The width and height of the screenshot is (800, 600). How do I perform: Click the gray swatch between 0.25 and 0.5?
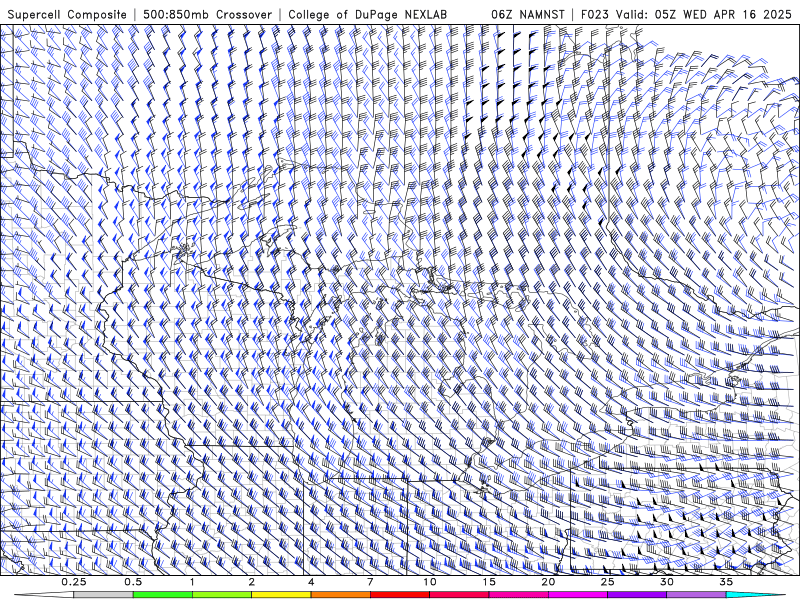104,595
